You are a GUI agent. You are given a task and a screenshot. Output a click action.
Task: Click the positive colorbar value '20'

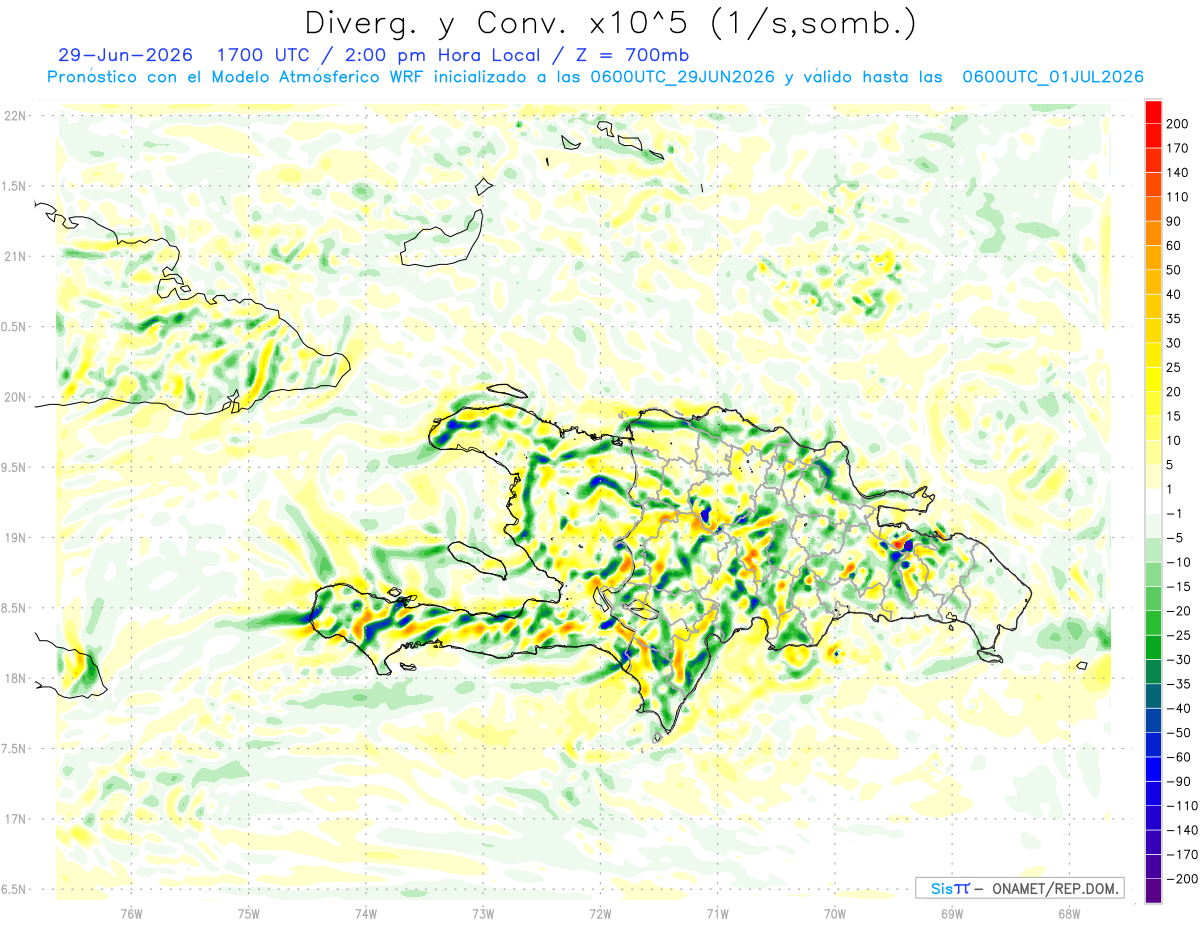coord(1175,392)
